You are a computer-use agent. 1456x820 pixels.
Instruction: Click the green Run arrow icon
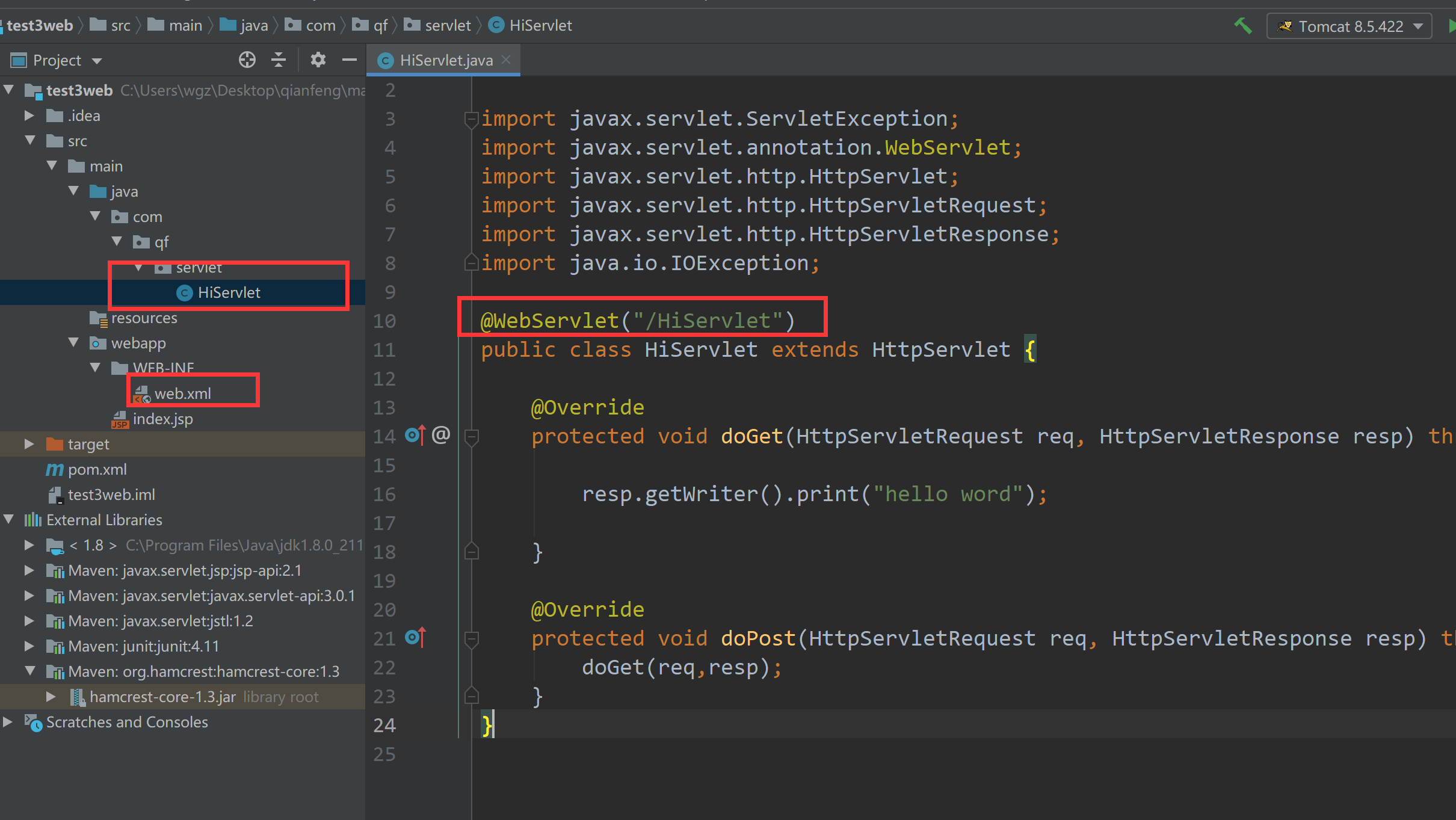click(x=1451, y=26)
